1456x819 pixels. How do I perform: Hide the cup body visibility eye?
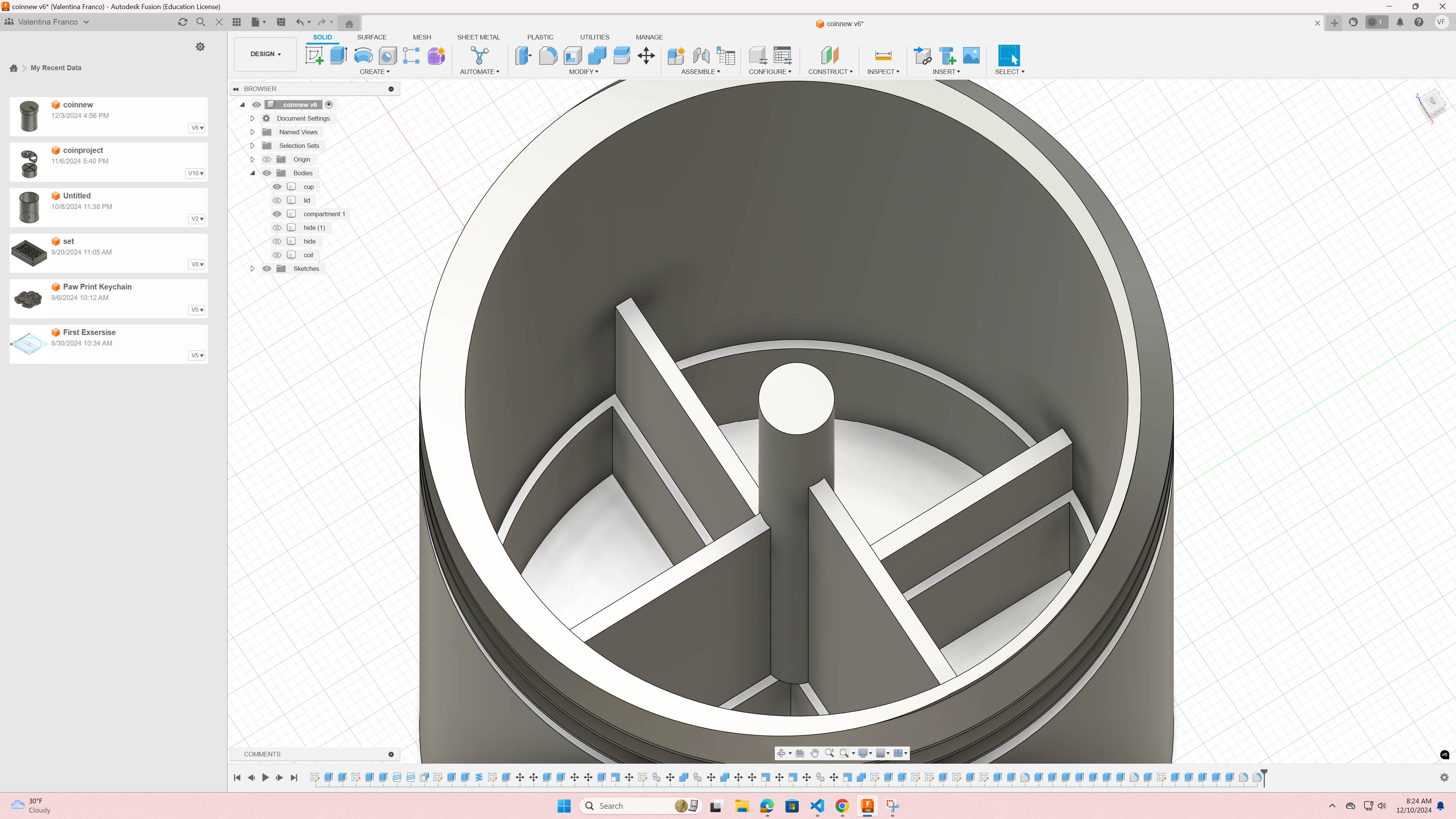(277, 187)
